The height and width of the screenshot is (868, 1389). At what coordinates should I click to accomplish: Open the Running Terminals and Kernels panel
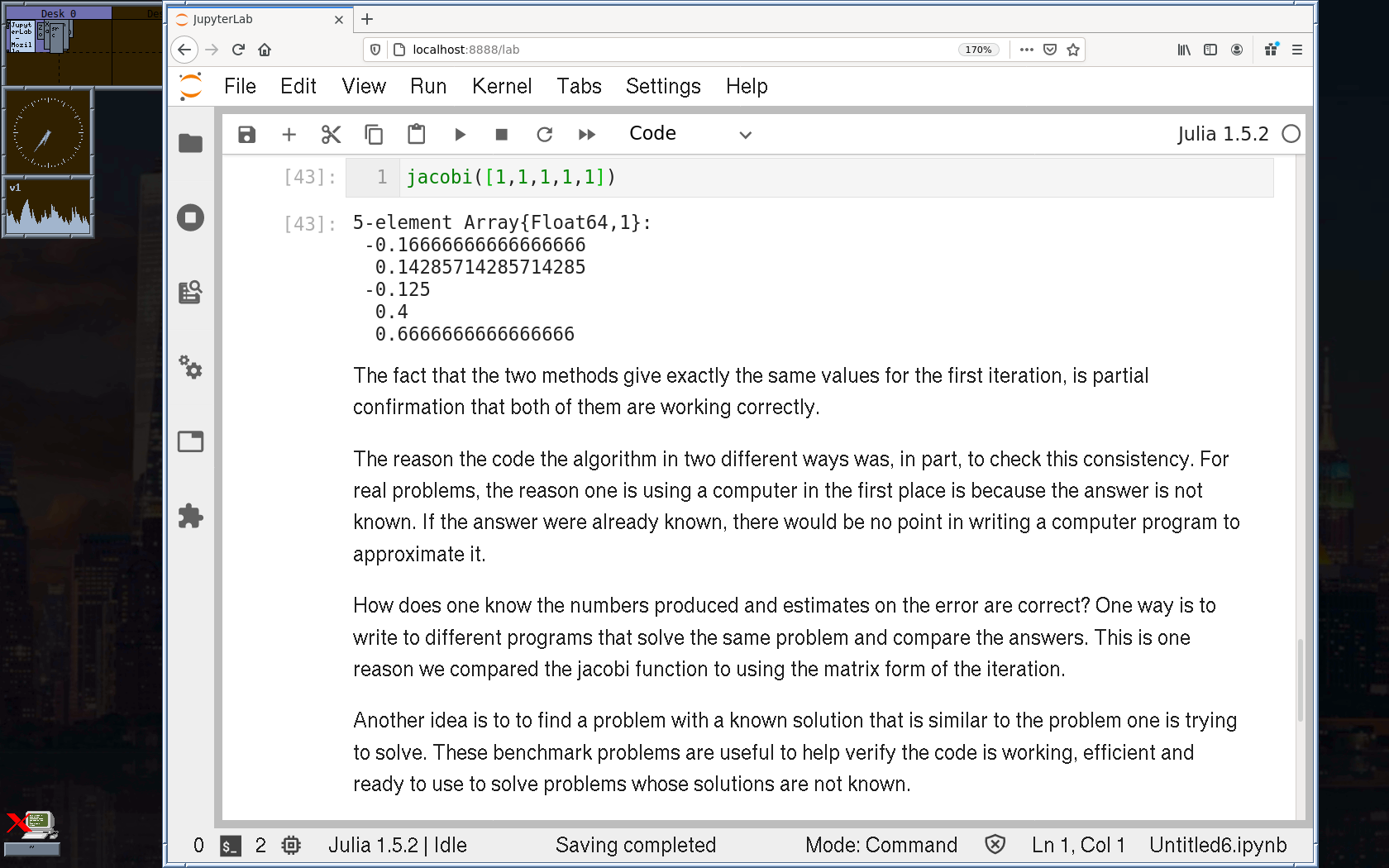click(190, 218)
